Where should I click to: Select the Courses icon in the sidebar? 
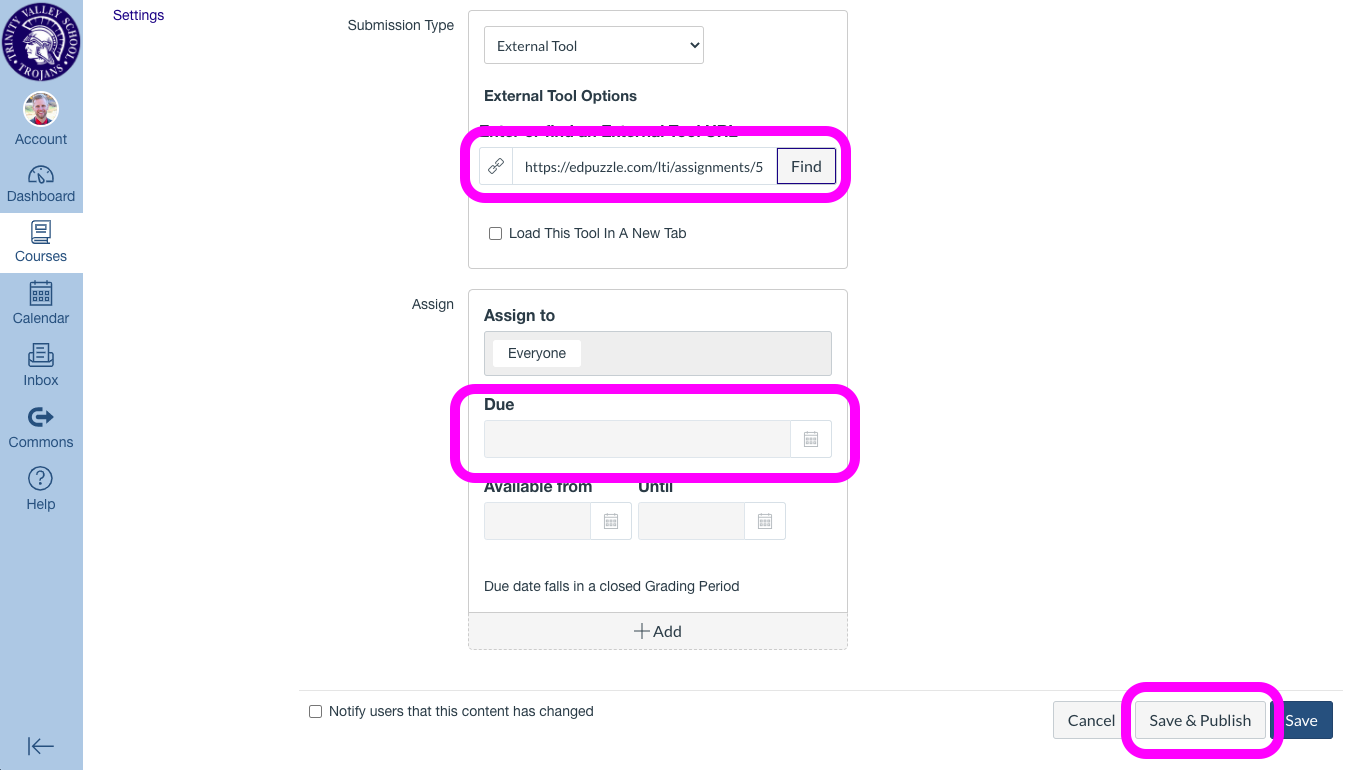41,241
